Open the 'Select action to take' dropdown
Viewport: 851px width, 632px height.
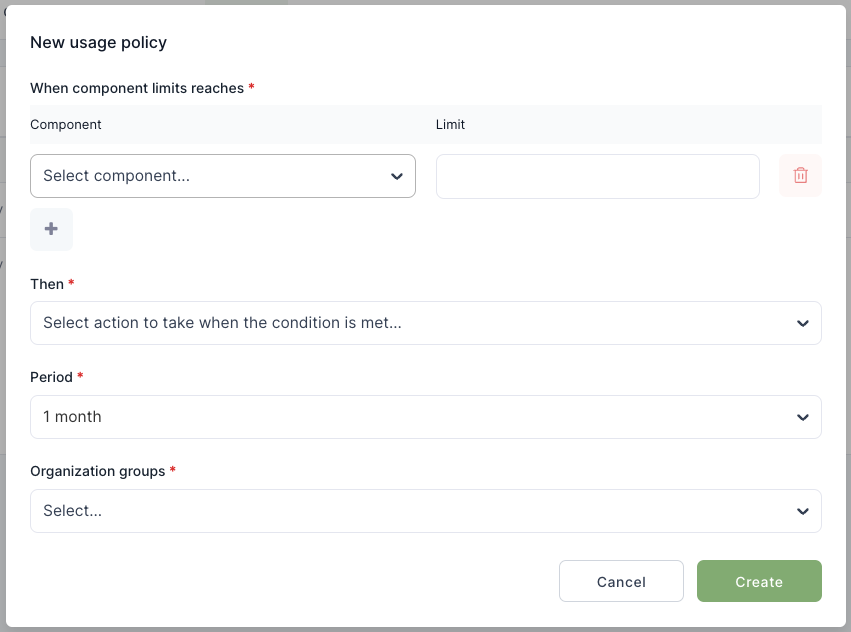point(410,323)
